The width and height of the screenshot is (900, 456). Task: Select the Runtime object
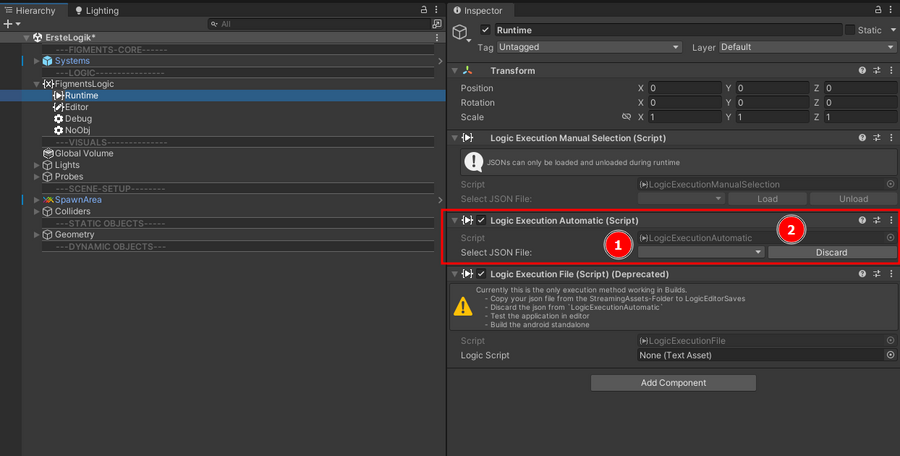coord(81,95)
